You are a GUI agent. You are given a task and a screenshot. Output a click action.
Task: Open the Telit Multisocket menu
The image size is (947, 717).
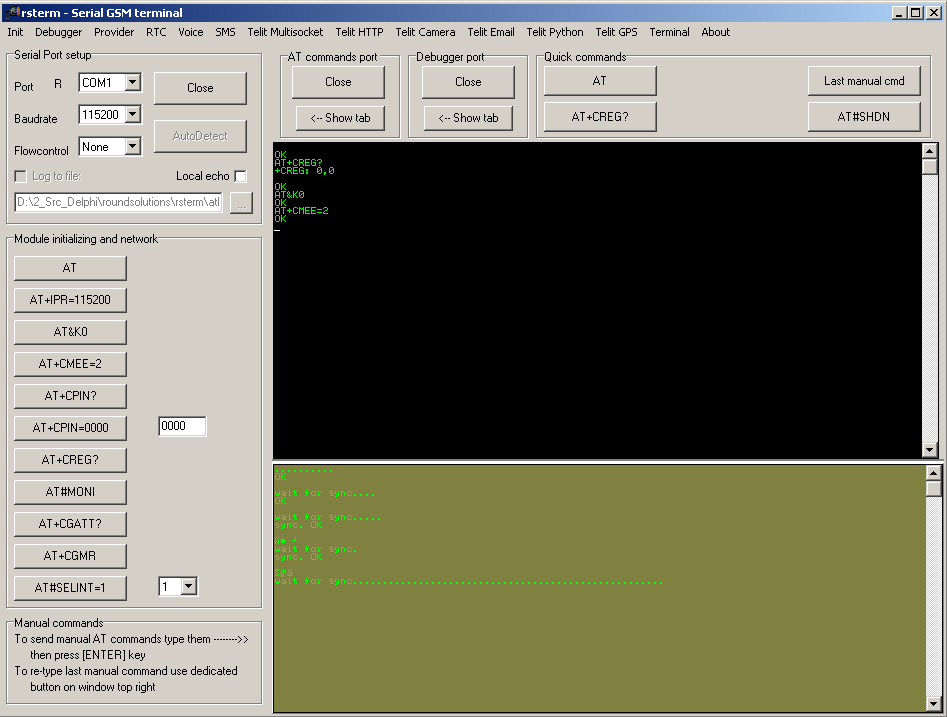285,32
